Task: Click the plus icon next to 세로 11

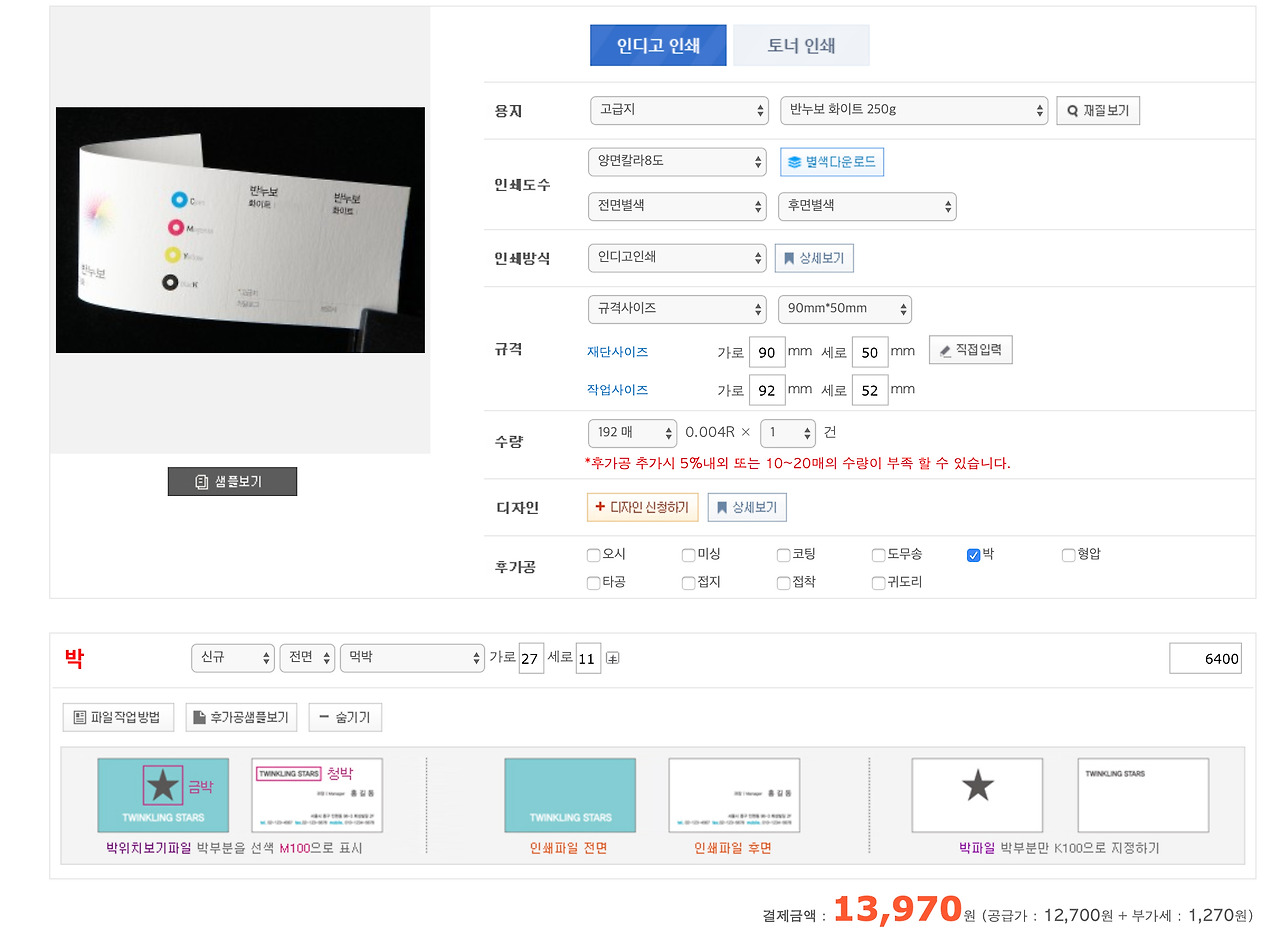Action: click(613, 658)
